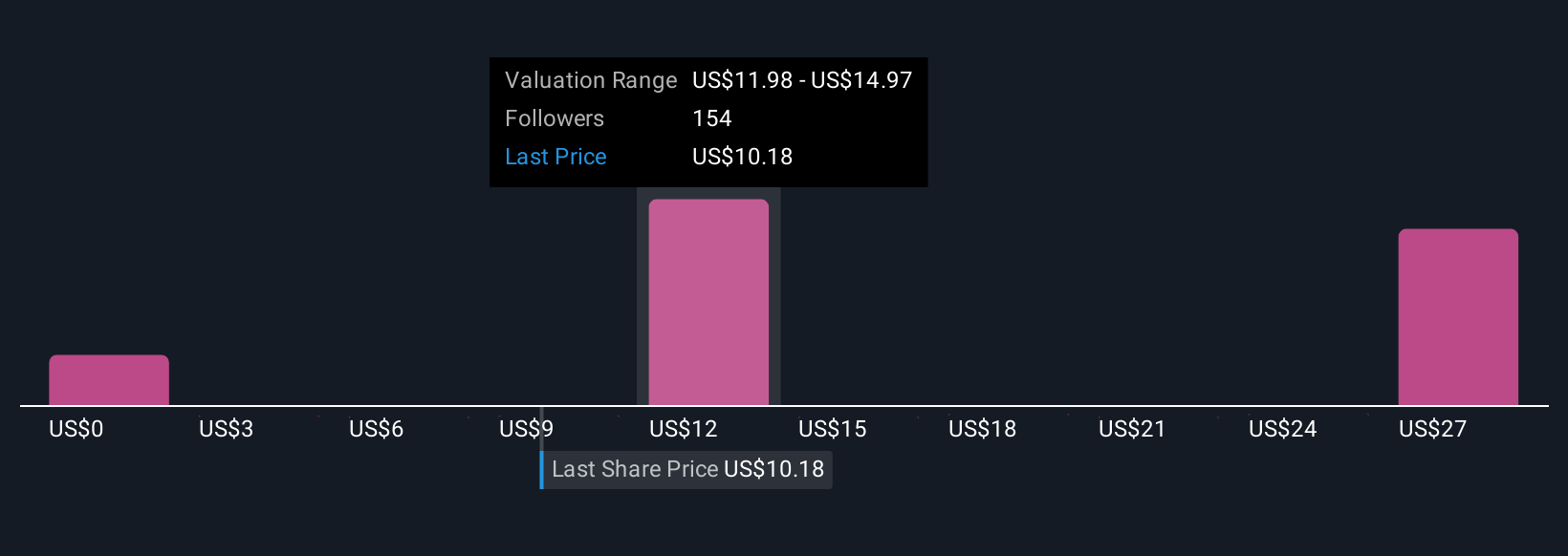Image resolution: width=1568 pixels, height=556 pixels.
Task: Select the 154 followers count
Action: point(712,118)
